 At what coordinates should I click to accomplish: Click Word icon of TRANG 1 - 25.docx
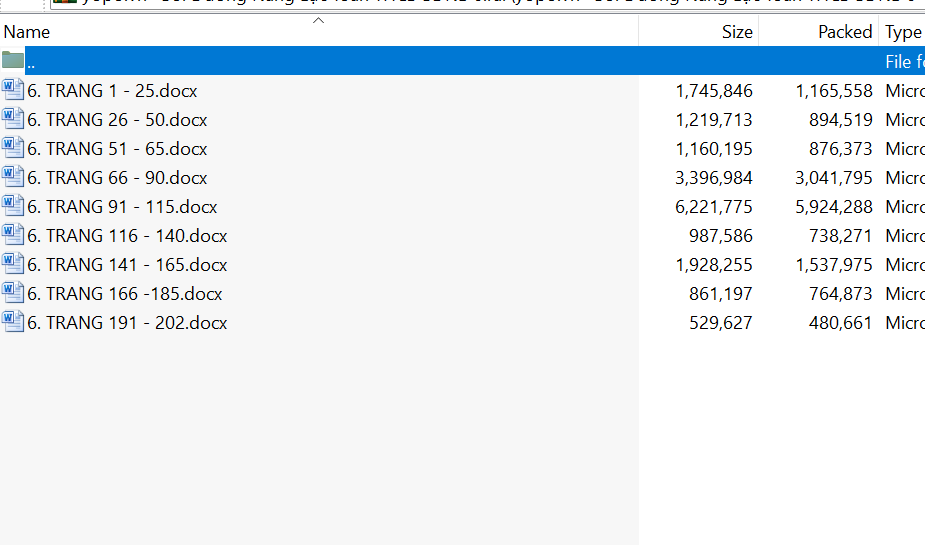tap(13, 90)
